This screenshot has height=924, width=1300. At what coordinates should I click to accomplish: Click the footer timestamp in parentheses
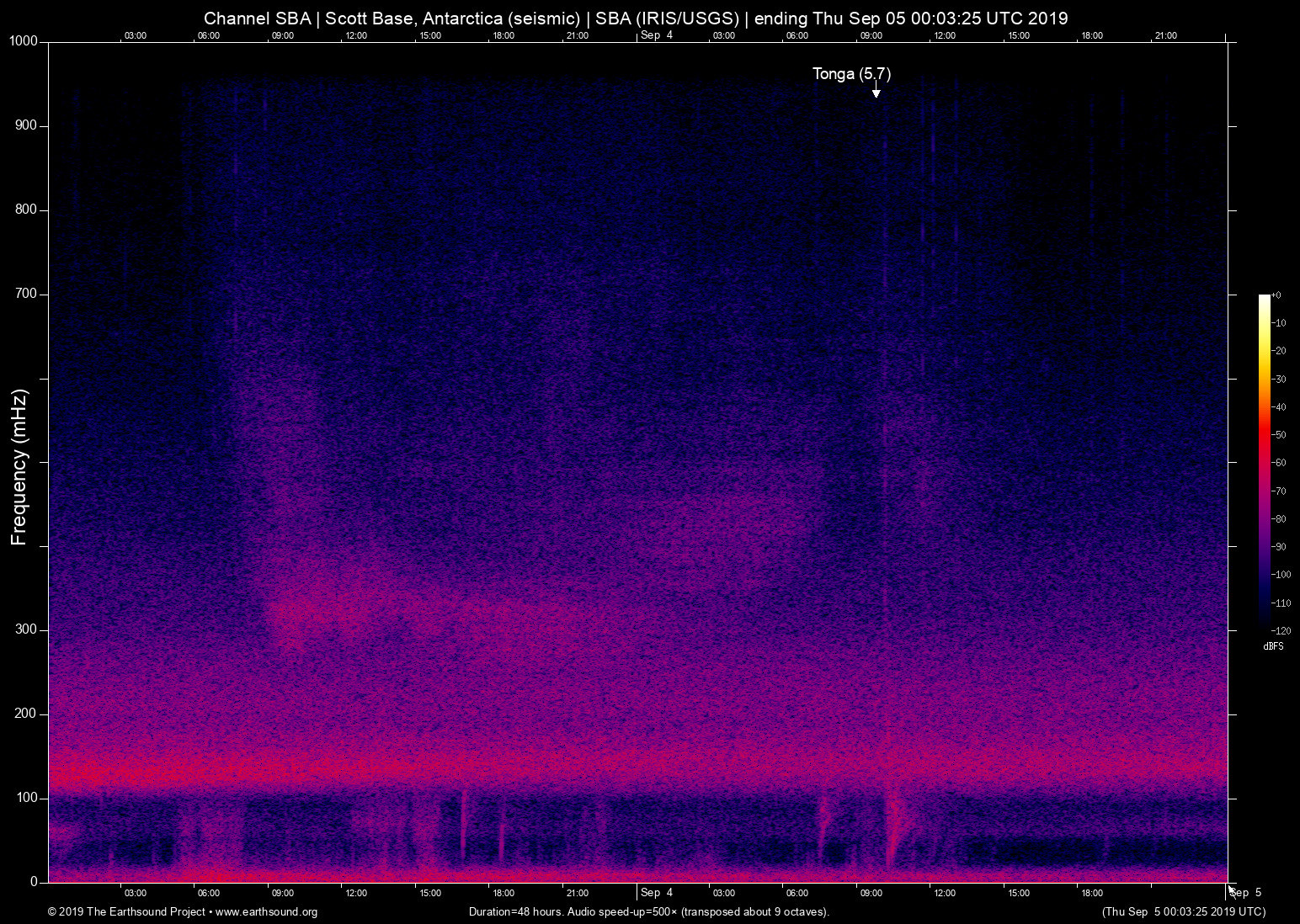pyautogui.click(x=1183, y=912)
